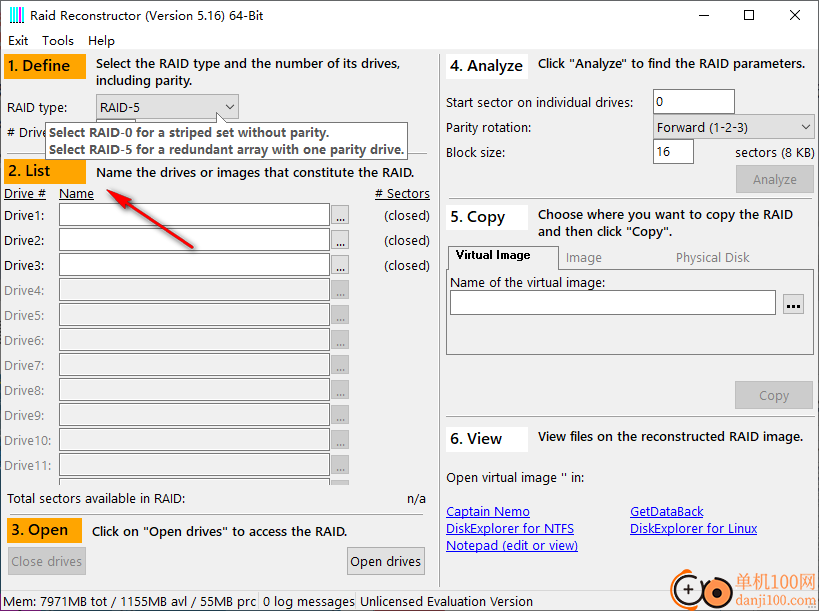Click the browse button on the Drive6 row

[340, 340]
